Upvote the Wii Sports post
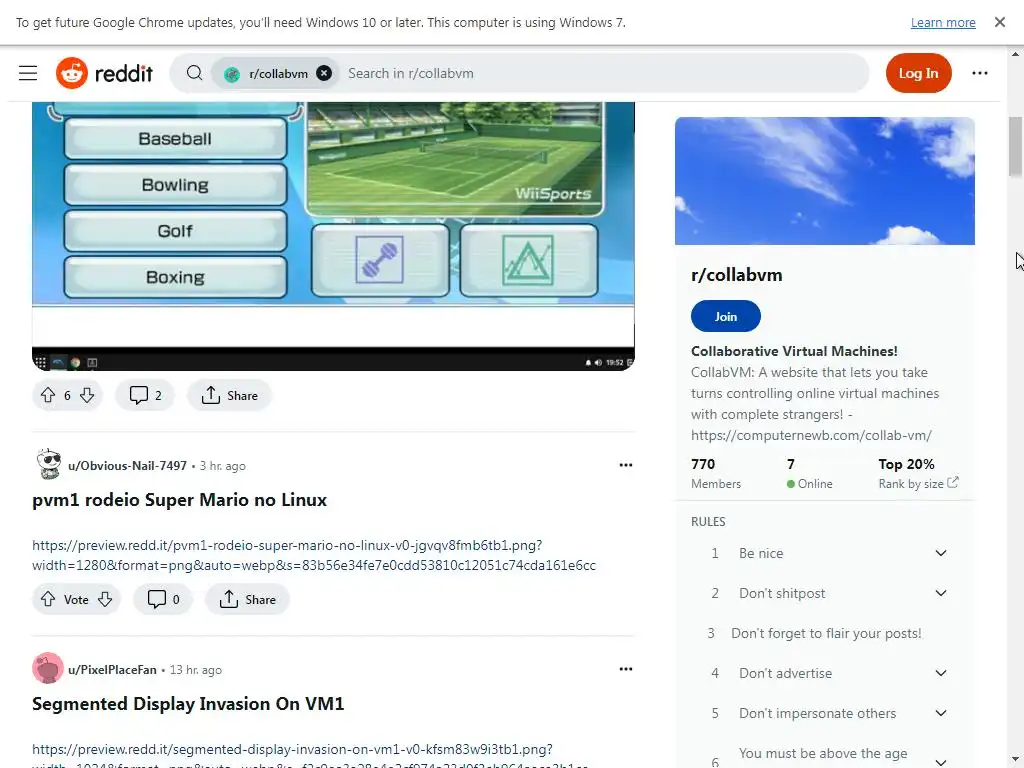 coord(48,395)
